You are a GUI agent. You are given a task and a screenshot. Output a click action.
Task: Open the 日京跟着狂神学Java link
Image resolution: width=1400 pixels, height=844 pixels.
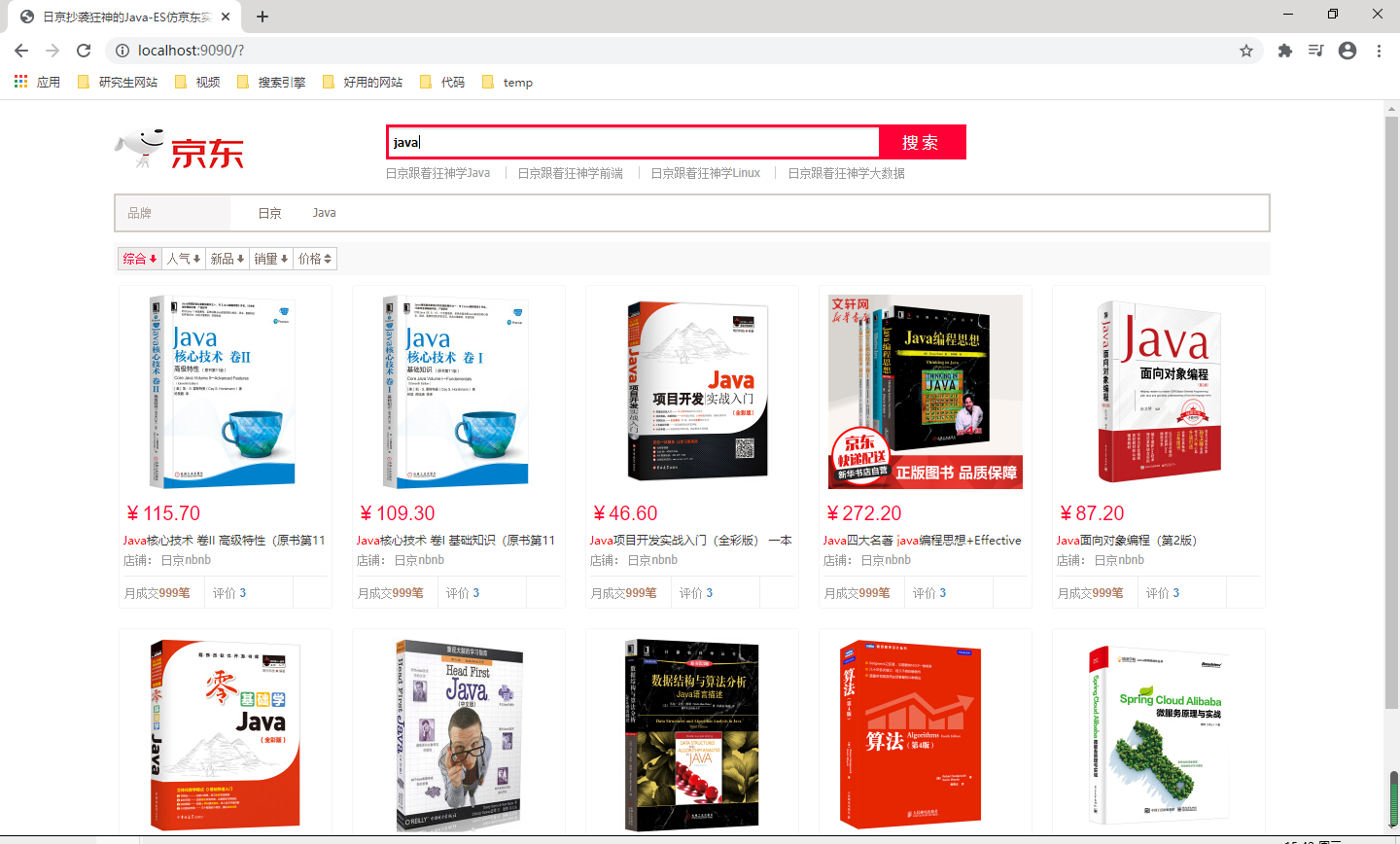point(437,173)
